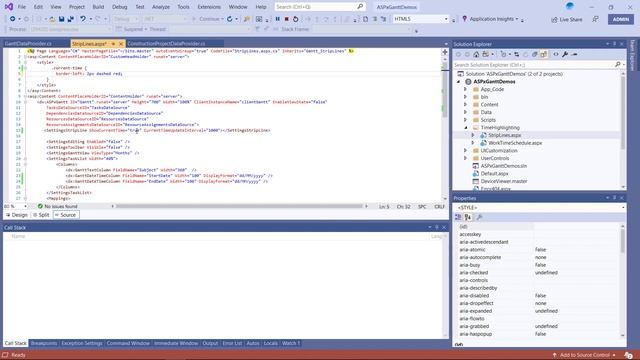Click the Home icon in Solution Explorer
This screenshot has height=360, width=640.
click(x=476, y=54)
